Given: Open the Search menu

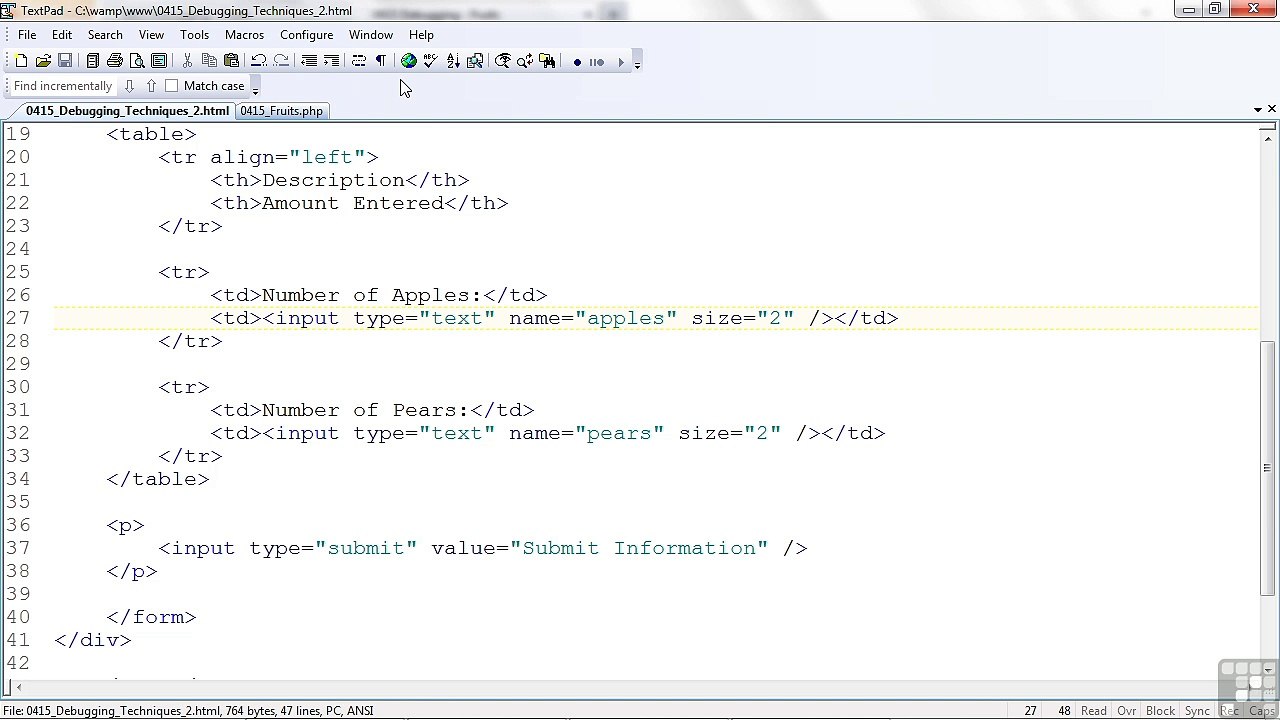Looking at the screenshot, I should 105,34.
